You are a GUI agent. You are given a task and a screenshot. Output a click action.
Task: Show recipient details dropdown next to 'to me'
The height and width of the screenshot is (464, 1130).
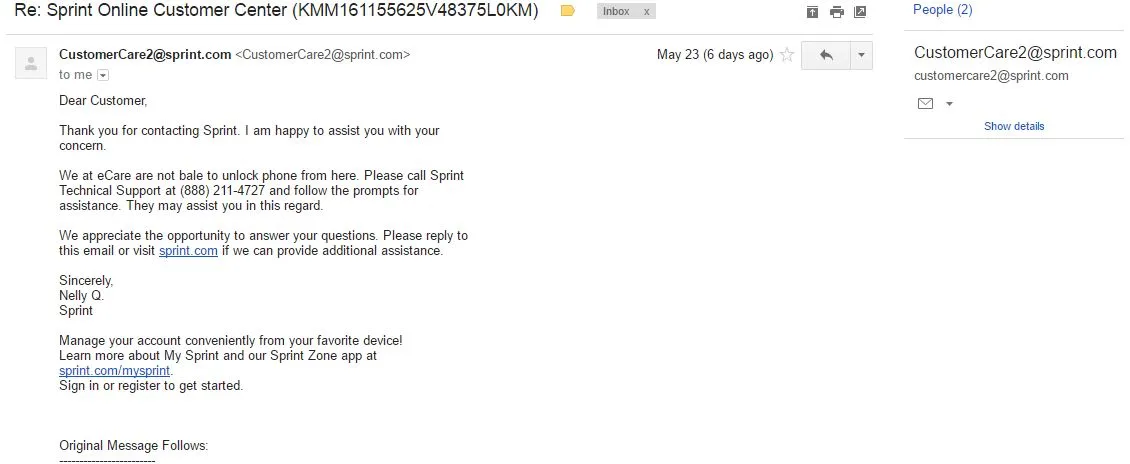click(x=102, y=75)
